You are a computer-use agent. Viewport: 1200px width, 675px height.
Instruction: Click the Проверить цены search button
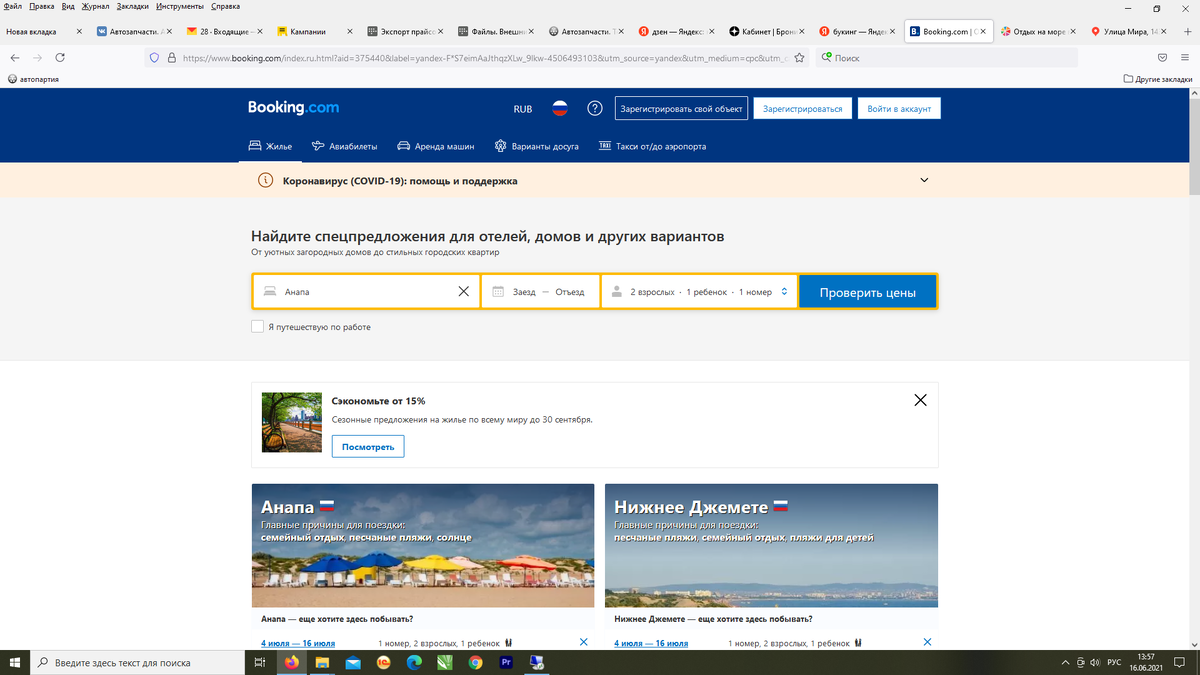(x=867, y=292)
